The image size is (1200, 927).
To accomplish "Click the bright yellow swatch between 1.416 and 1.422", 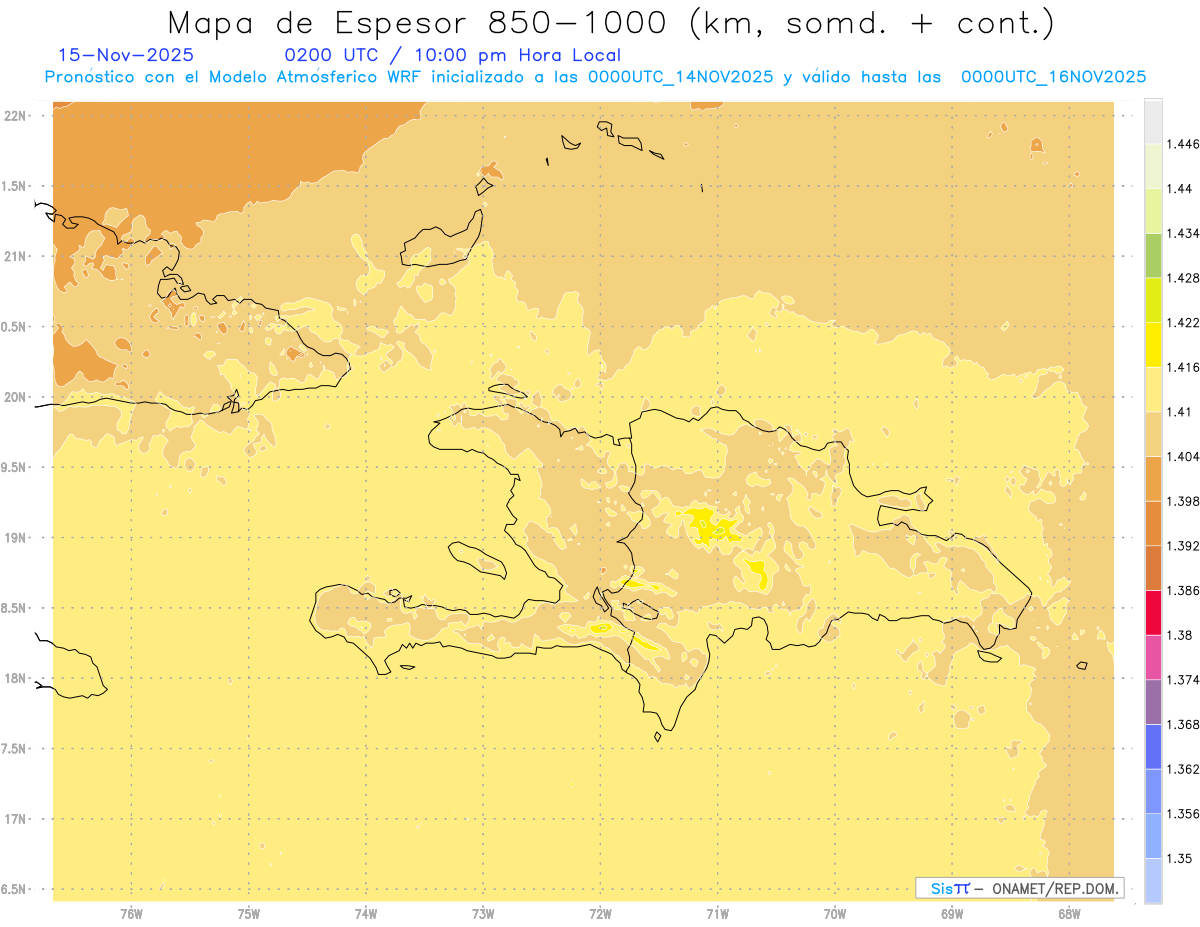I will click(x=1153, y=345).
